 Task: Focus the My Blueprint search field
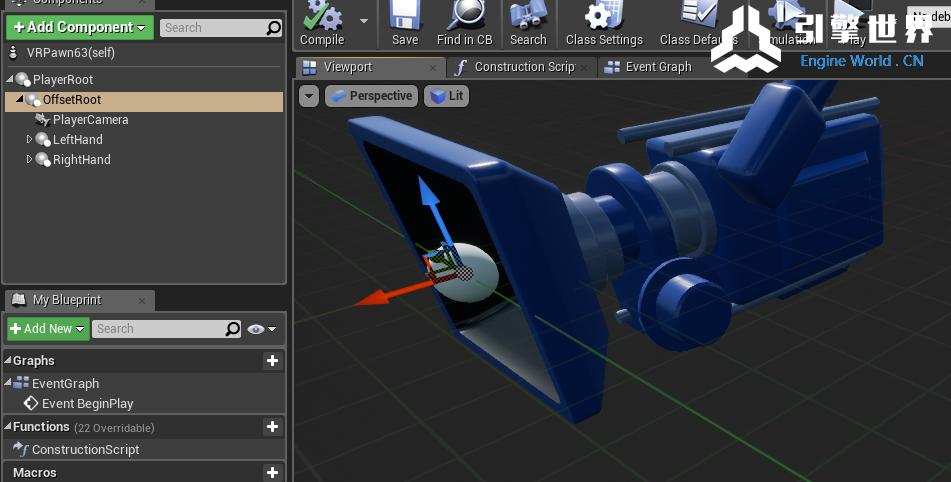160,329
